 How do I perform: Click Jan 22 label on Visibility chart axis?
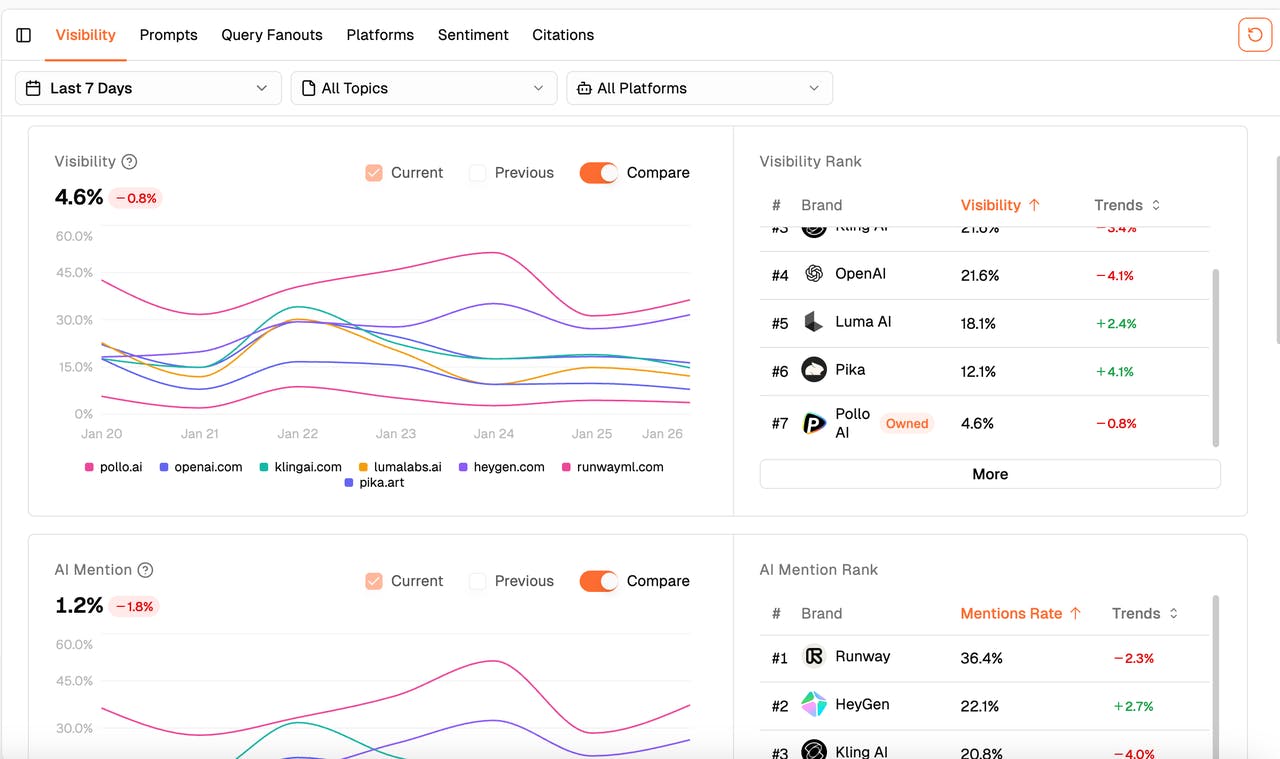click(x=298, y=434)
